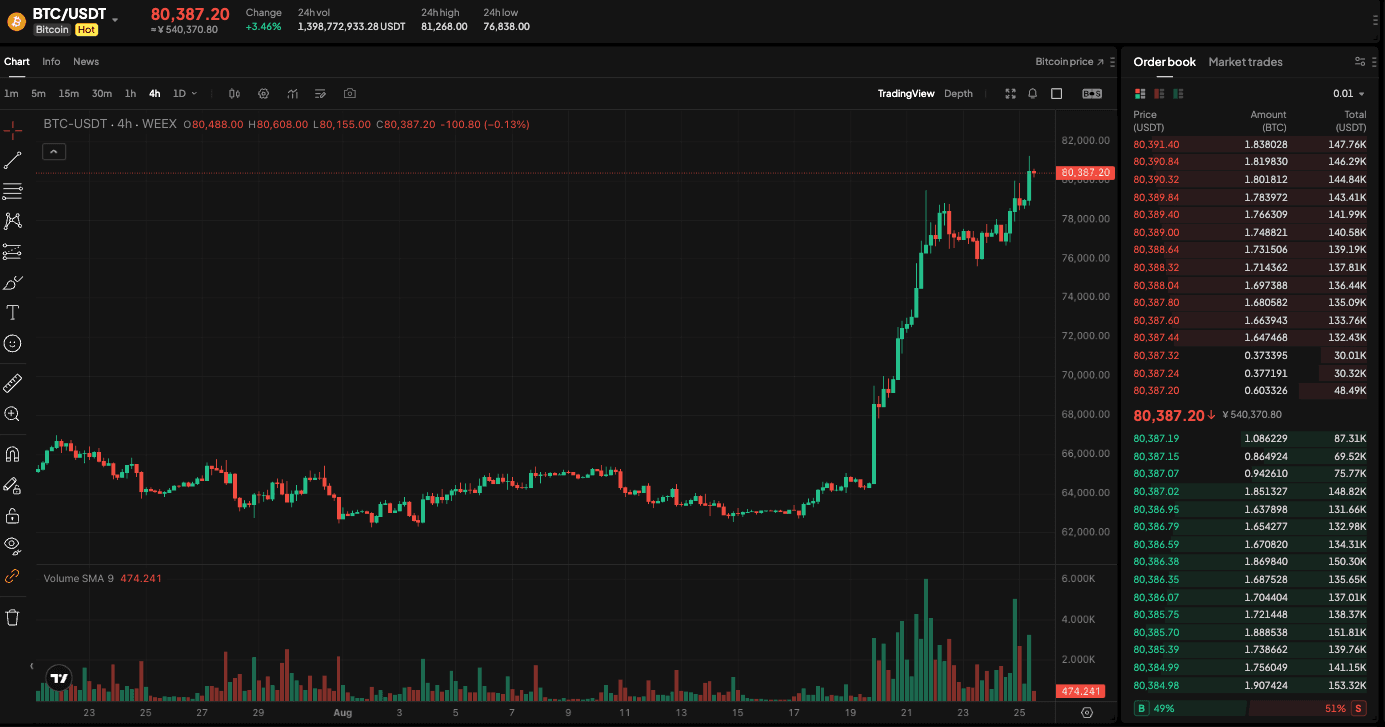Select the brush drawing tool
The width and height of the screenshot is (1385, 727).
pos(13,282)
